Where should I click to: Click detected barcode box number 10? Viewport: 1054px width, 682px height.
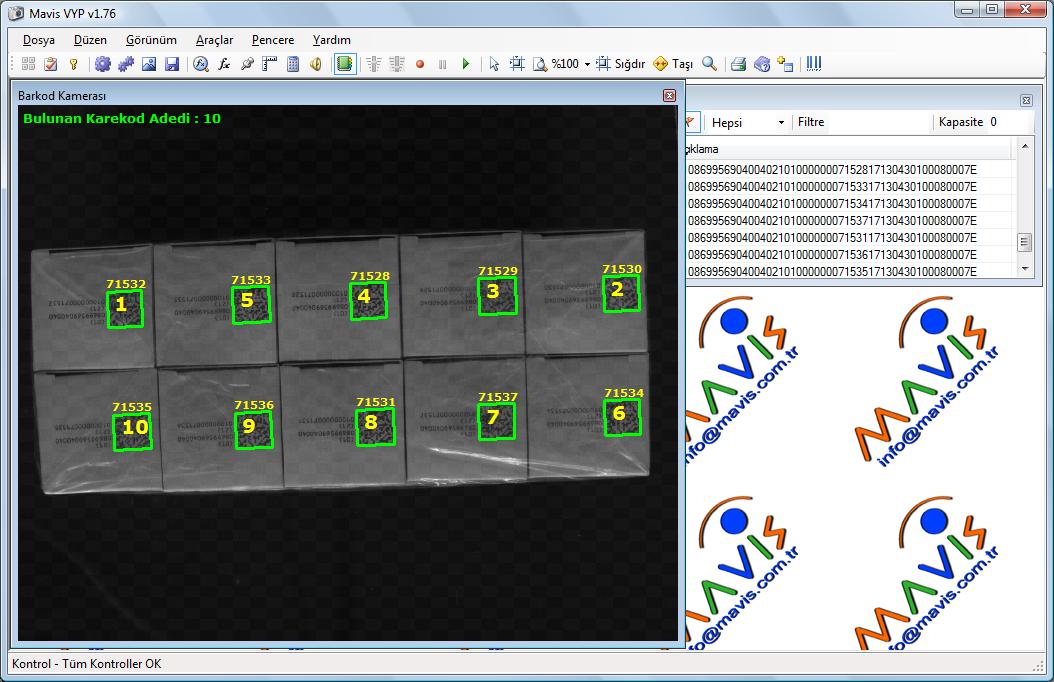(x=132, y=431)
